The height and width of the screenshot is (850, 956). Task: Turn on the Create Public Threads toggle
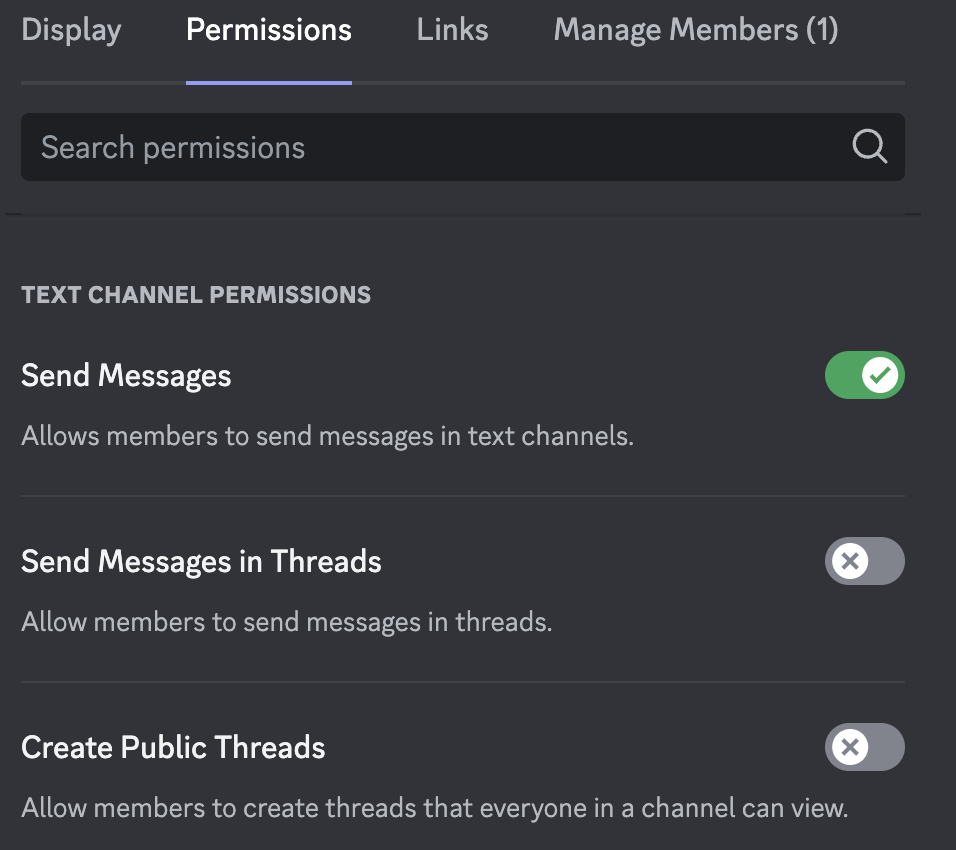[865, 747]
